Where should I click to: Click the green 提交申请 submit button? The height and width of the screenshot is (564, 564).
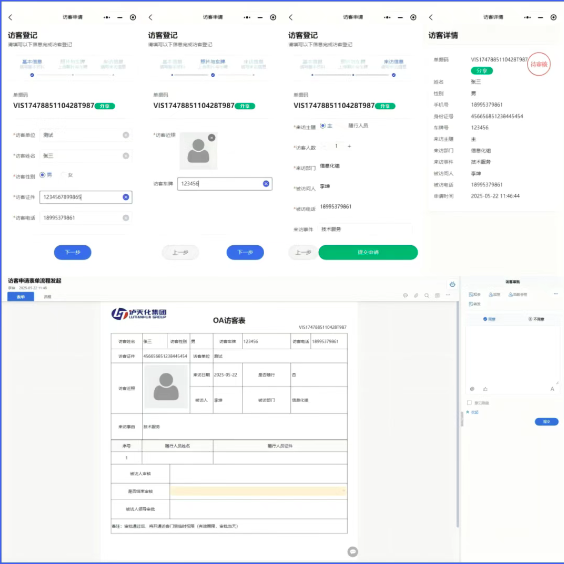point(368,252)
